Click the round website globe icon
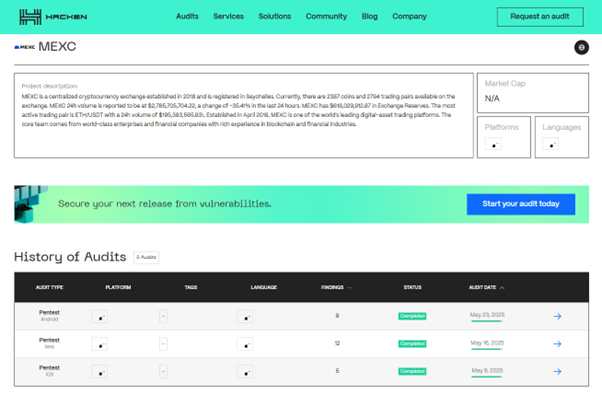602x395 pixels. (x=581, y=47)
